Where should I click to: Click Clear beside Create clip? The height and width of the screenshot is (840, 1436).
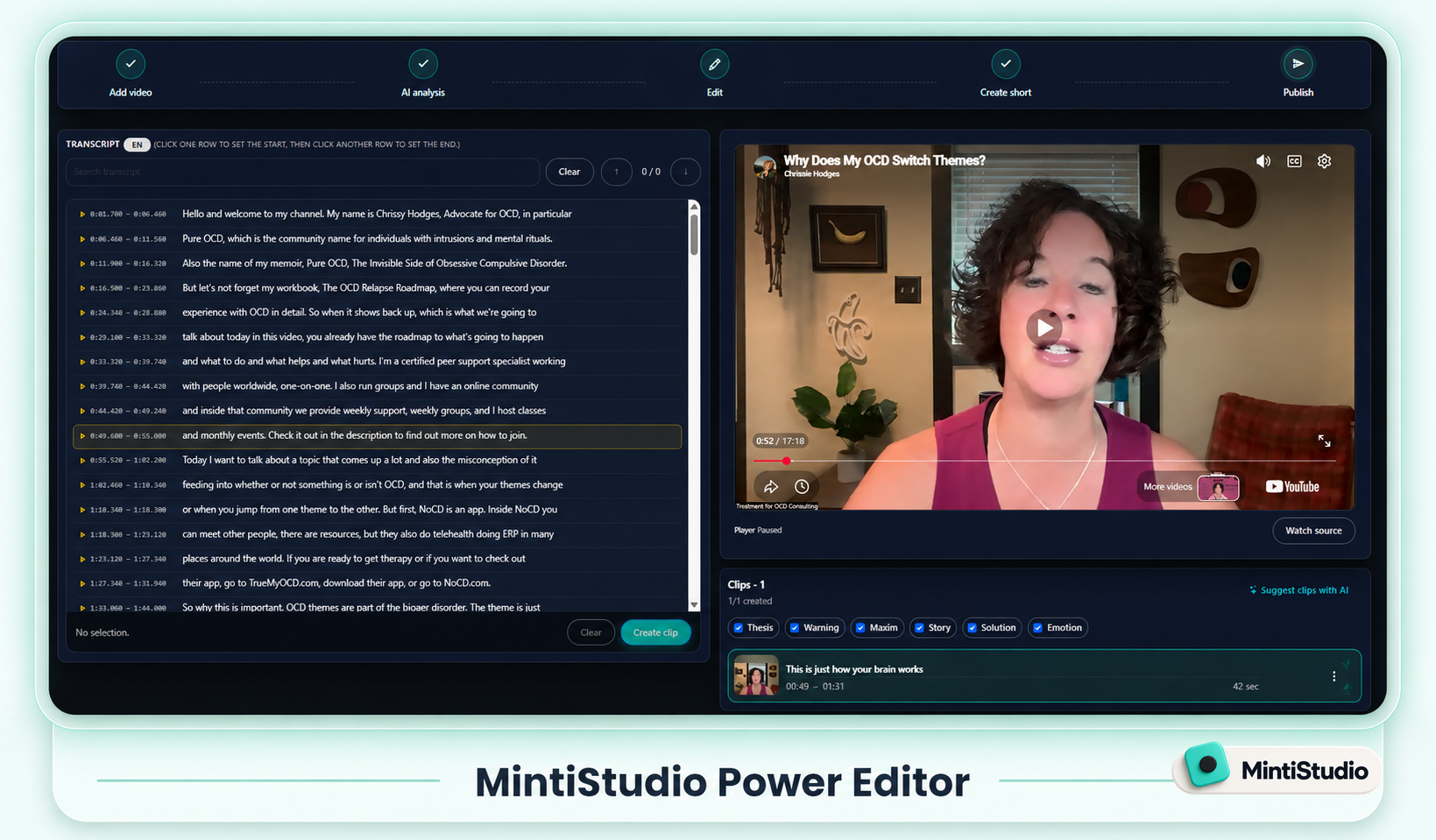(591, 632)
